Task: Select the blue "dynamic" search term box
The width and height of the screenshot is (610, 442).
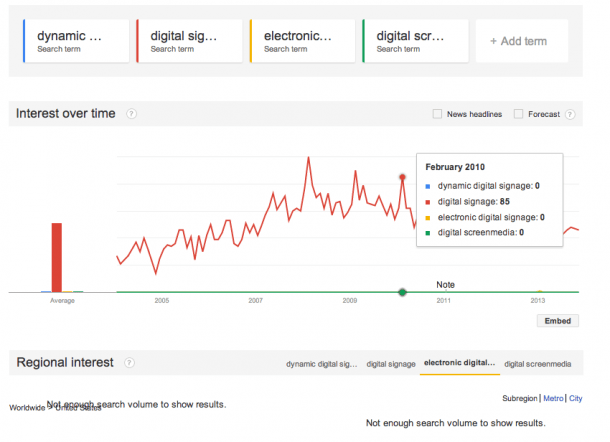Action: coord(76,41)
